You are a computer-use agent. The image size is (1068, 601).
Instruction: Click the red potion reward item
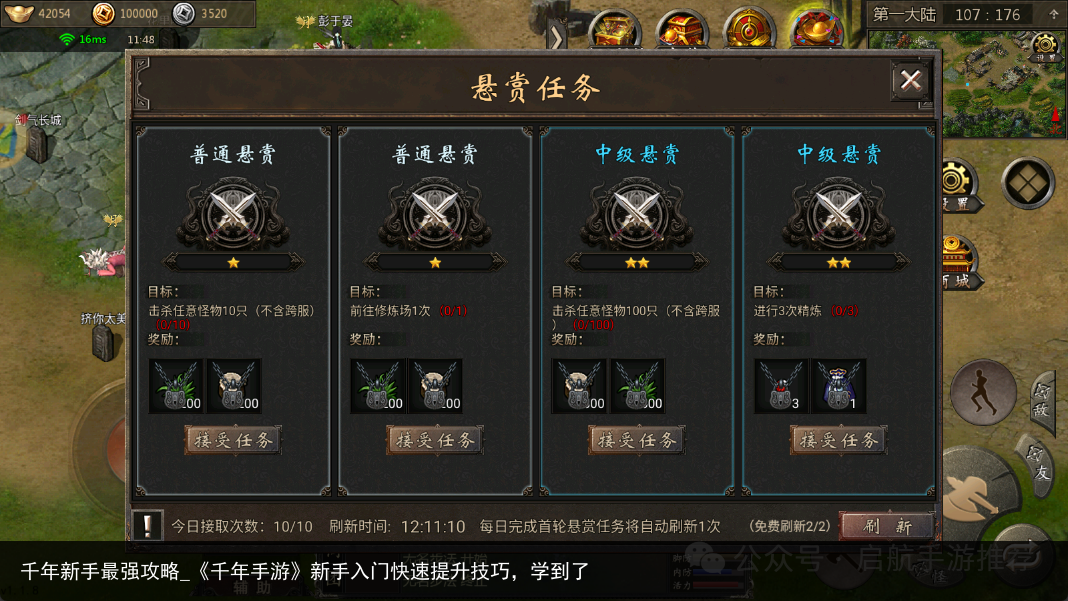(x=781, y=386)
